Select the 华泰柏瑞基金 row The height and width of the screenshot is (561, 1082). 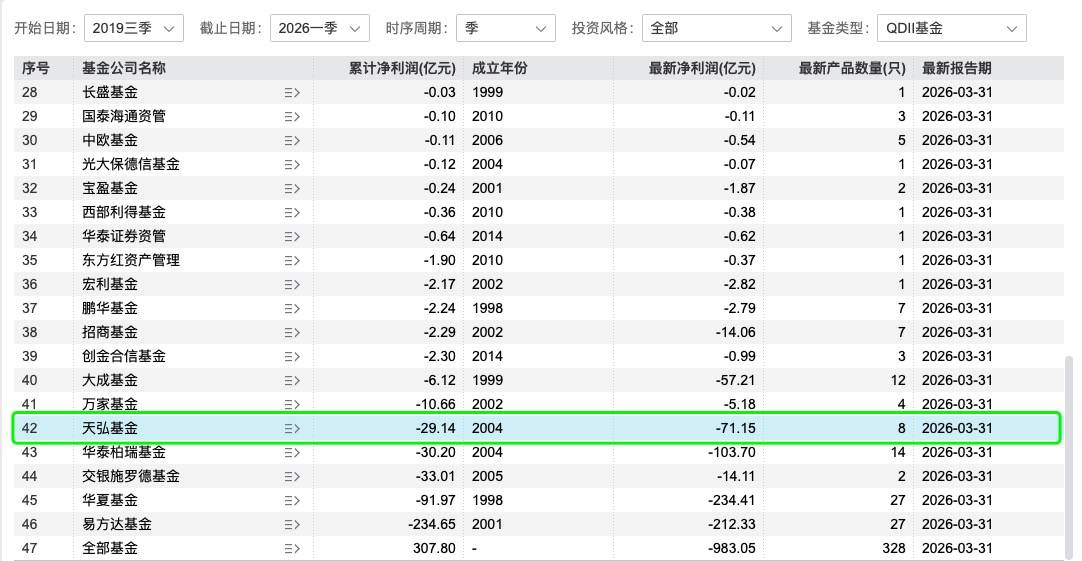537,453
